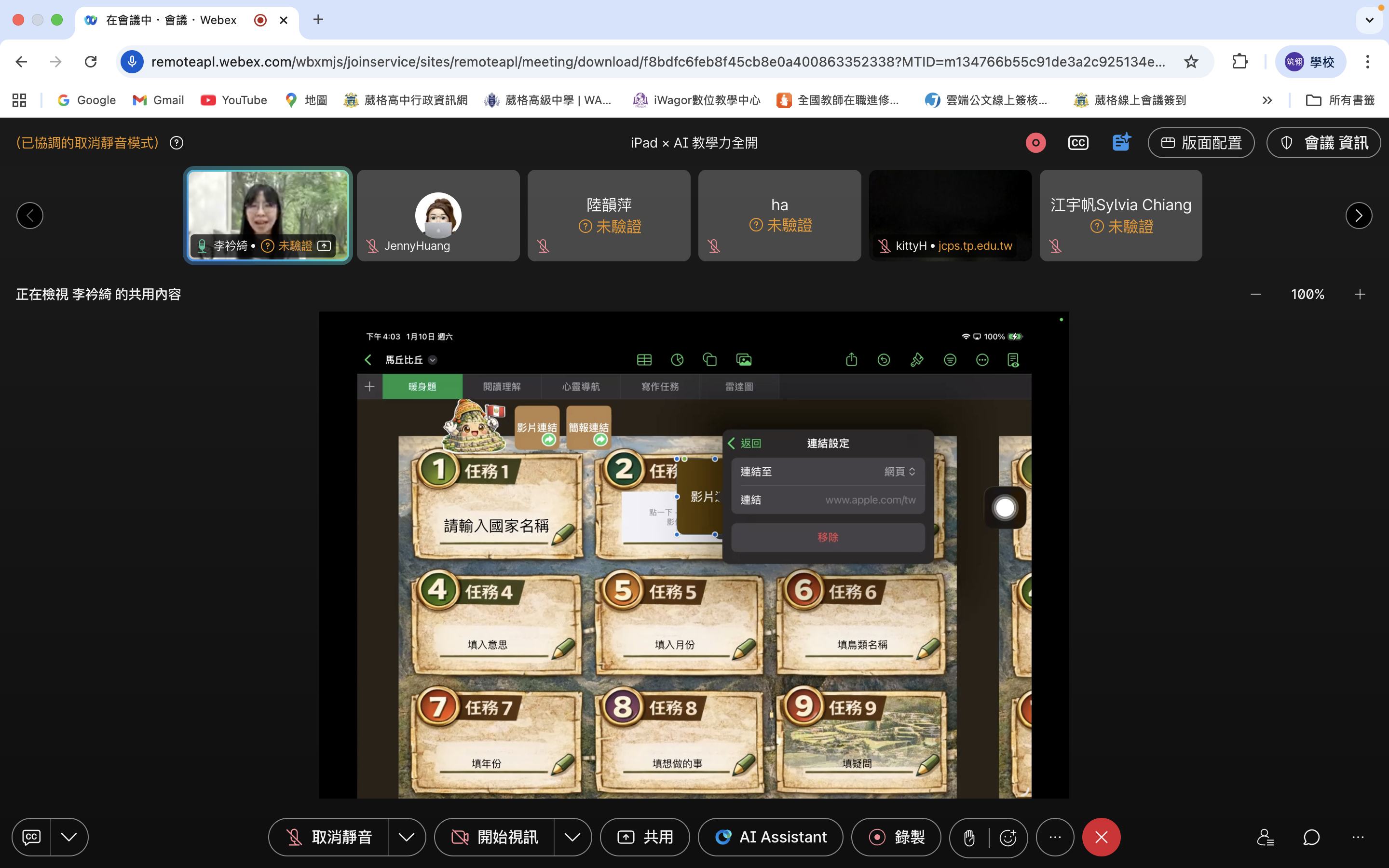Toggle unmute with 取消靜音 button
Screen dimensions: 1389x868
[x=329, y=838]
